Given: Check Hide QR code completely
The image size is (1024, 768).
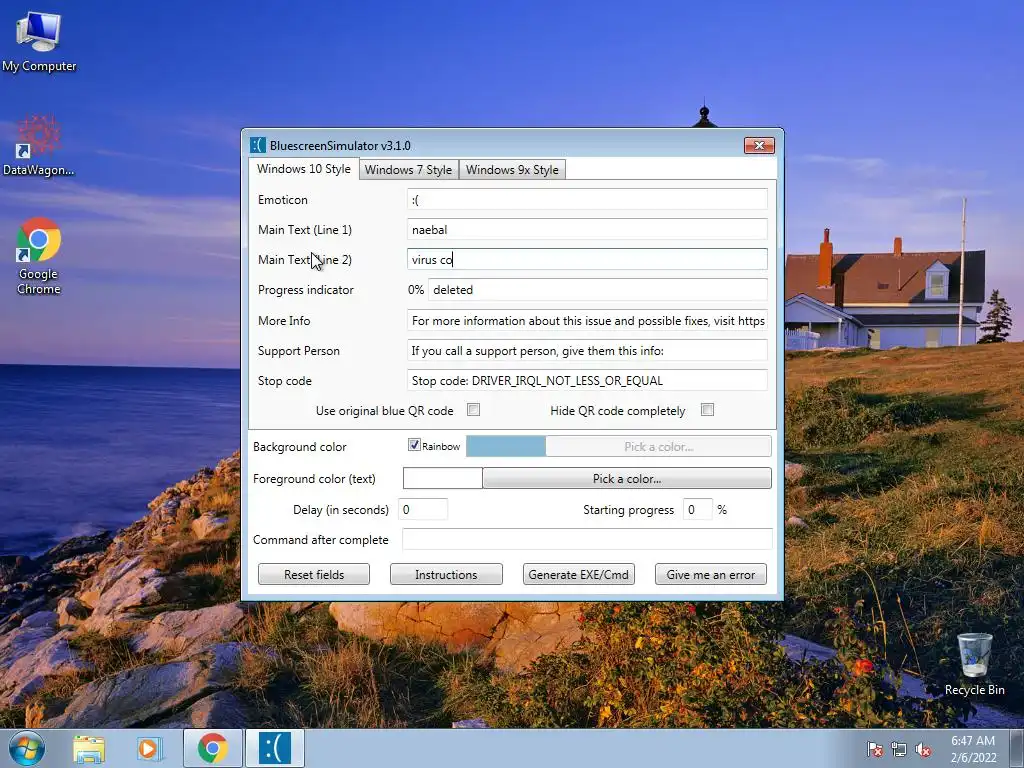Looking at the screenshot, I should pos(707,409).
